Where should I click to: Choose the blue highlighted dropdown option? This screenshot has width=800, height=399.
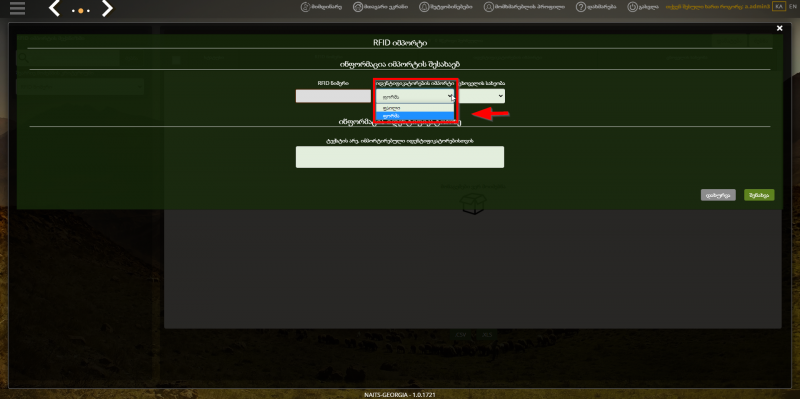pos(415,116)
